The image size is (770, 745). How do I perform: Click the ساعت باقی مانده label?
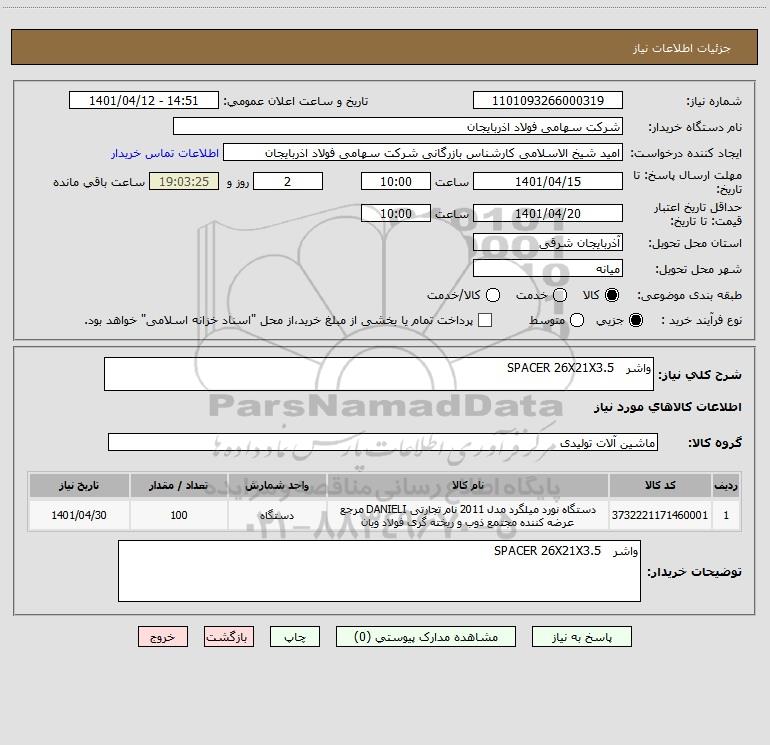click(99, 182)
